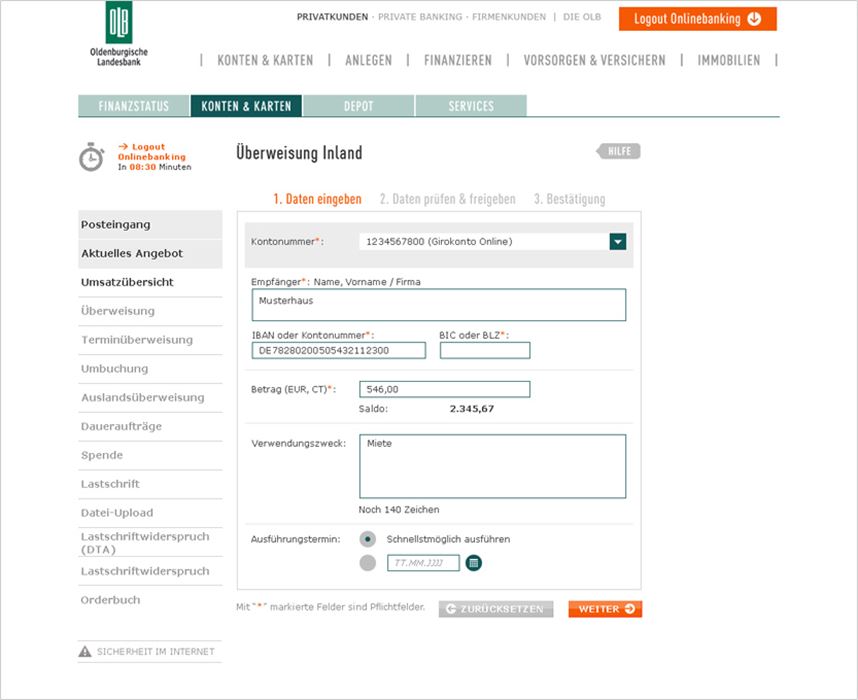This screenshot has width=858, height=700.
Task: Click the warning triangle security icon
Action: pos(85,651)
